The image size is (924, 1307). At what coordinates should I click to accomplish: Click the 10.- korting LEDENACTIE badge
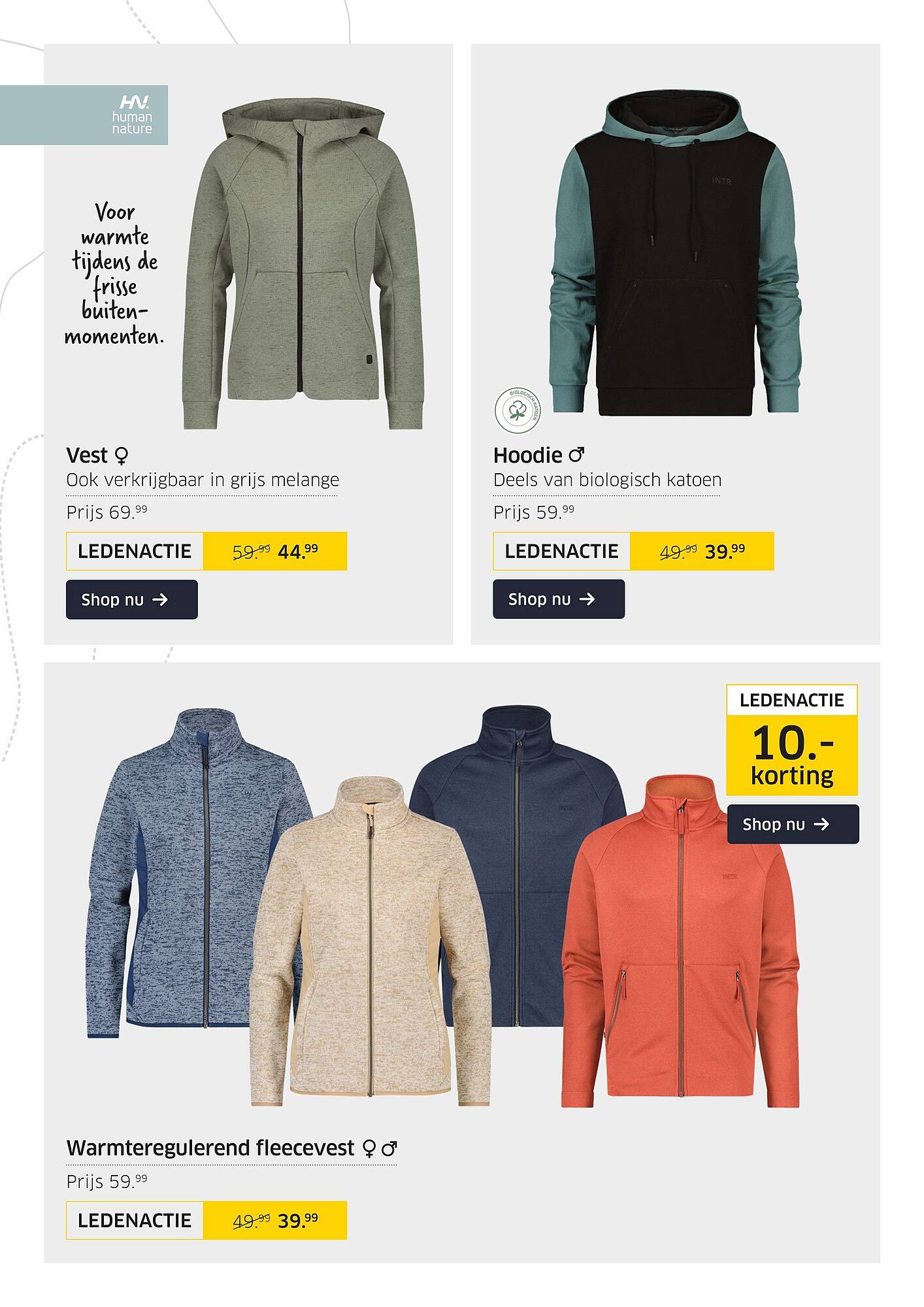coord(792,740)
